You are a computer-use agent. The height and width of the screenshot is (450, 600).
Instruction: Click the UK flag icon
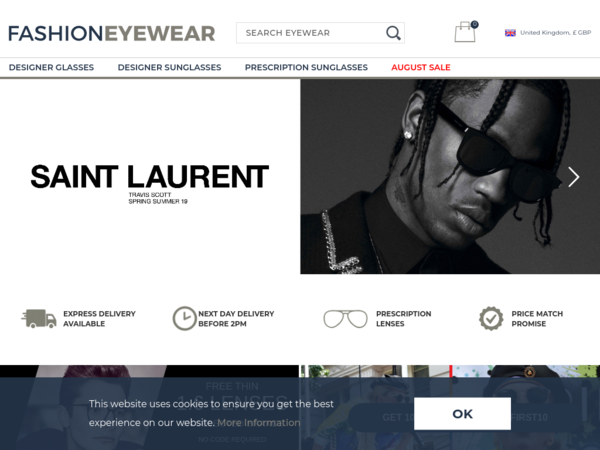[510, 33]
